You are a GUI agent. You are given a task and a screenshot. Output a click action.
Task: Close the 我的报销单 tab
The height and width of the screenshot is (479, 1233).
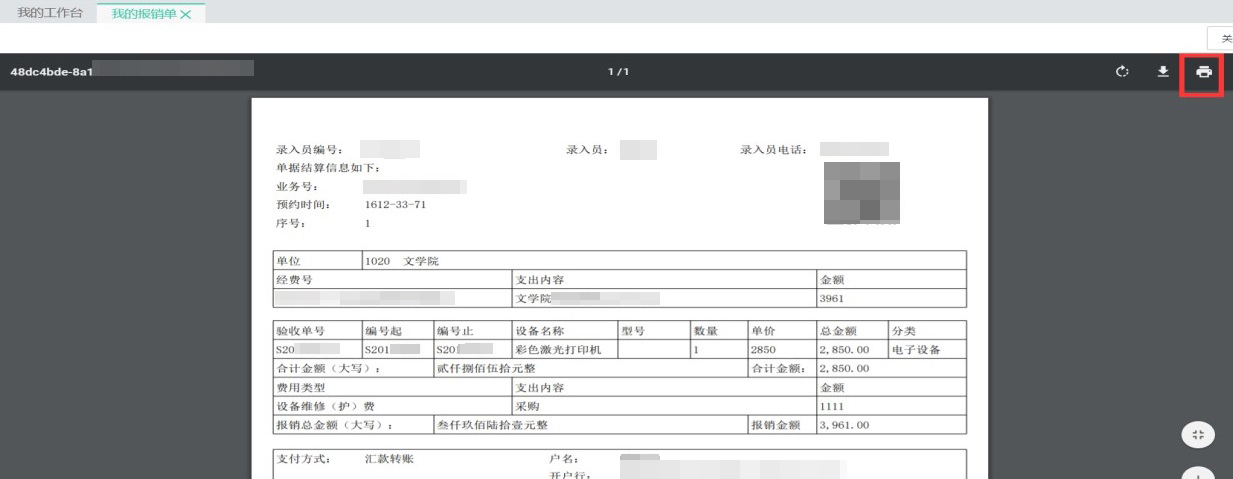(185, 14)
